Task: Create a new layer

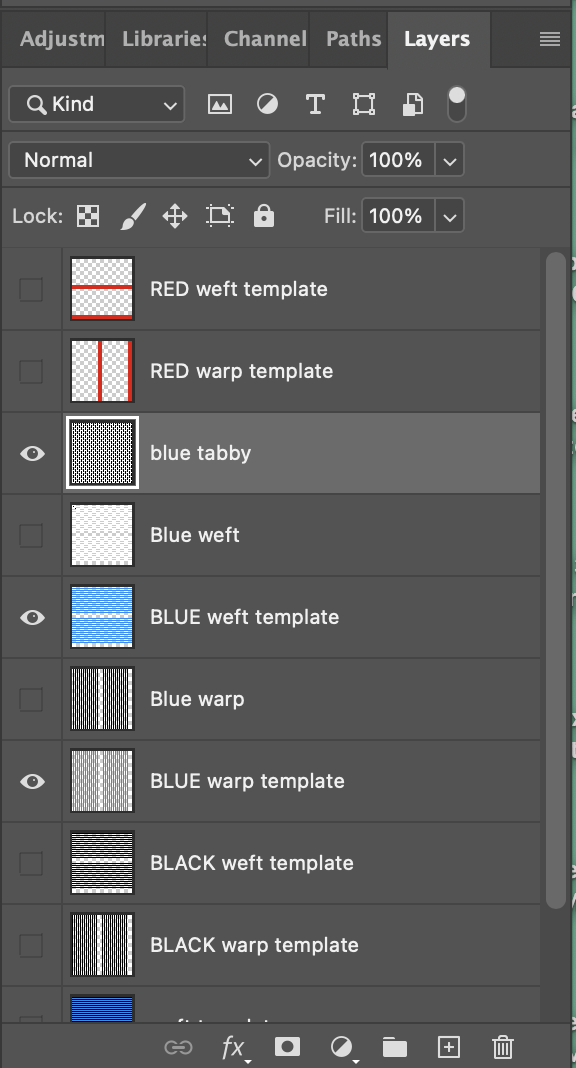Action: 448,1047
